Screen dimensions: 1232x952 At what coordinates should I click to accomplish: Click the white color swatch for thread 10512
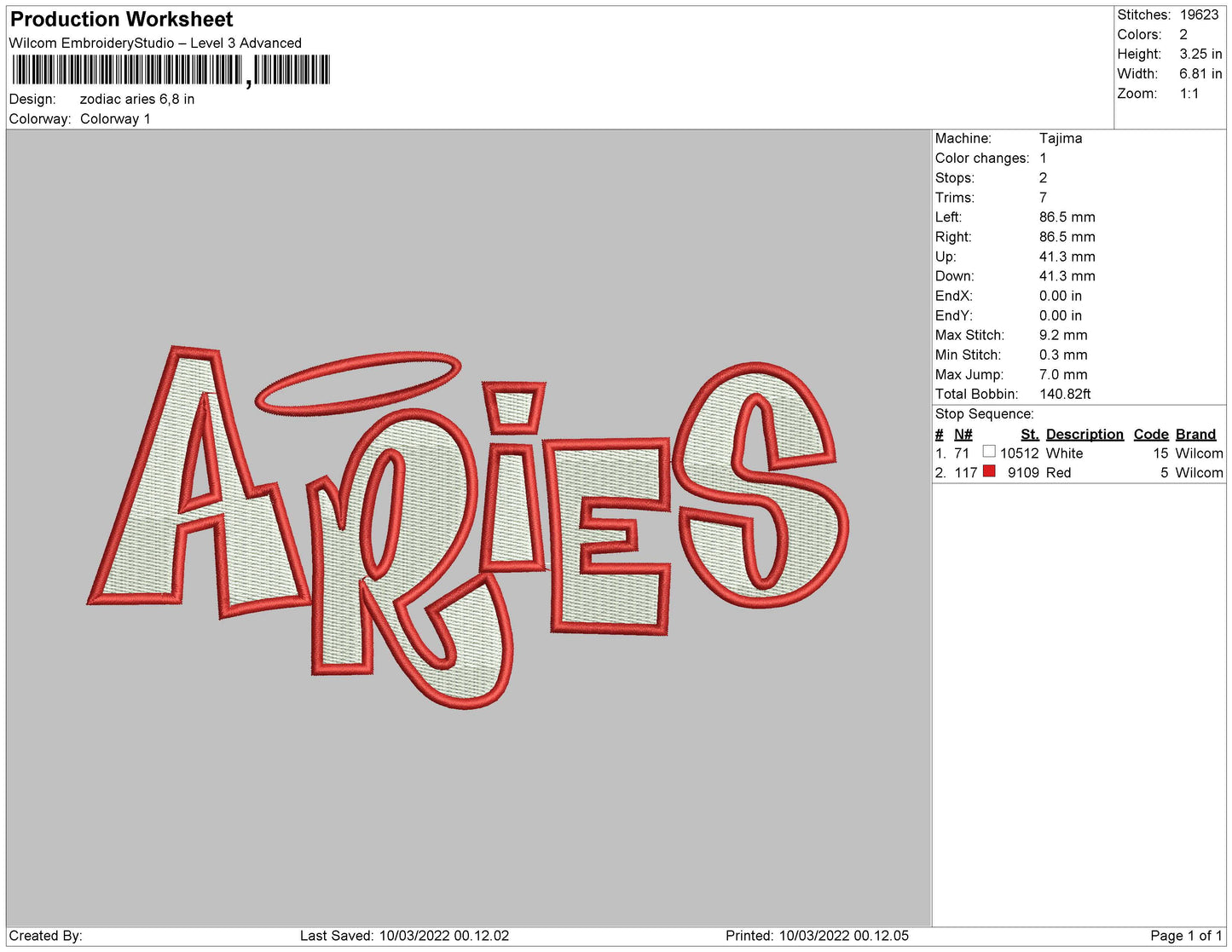[x=989, y=452]
